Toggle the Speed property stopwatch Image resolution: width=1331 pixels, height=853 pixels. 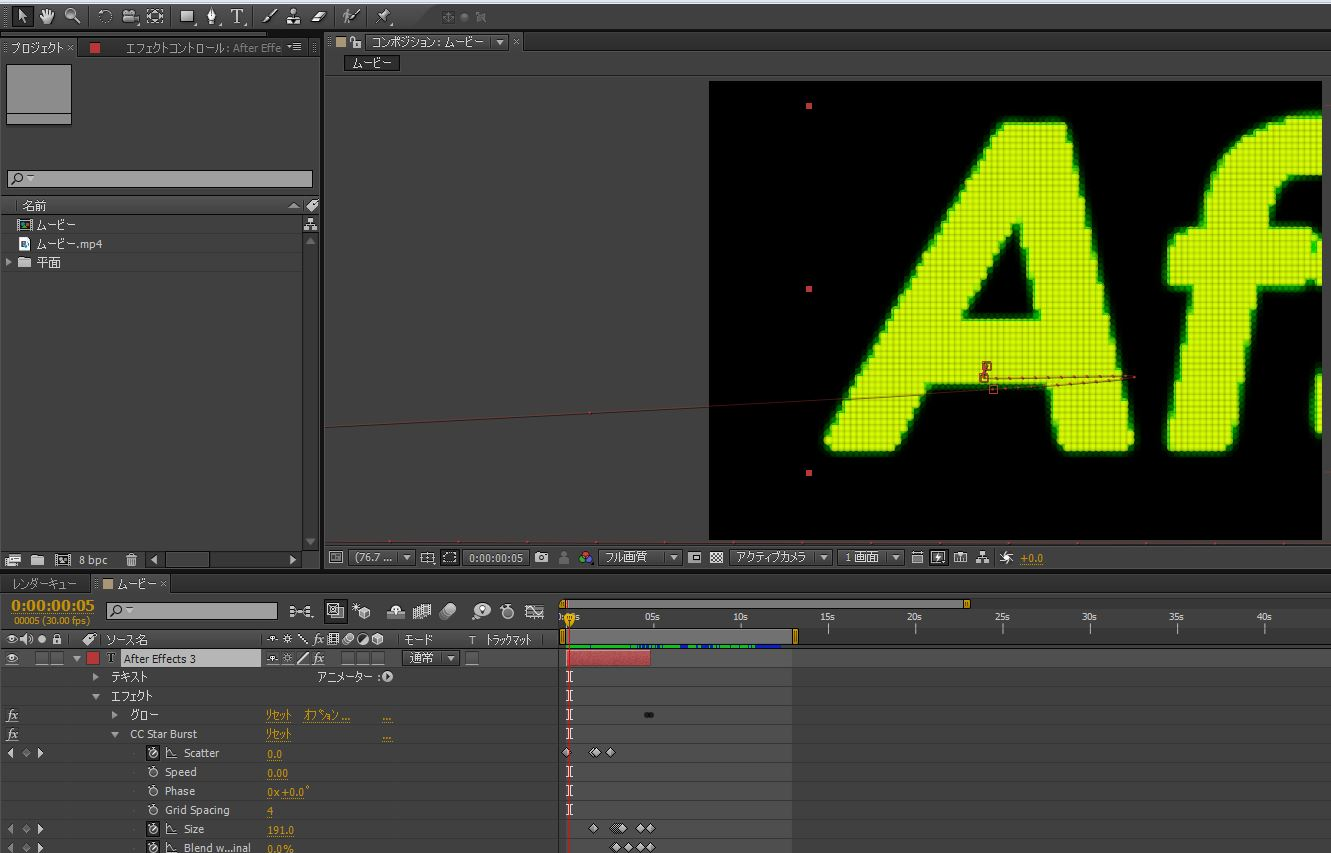153,772
